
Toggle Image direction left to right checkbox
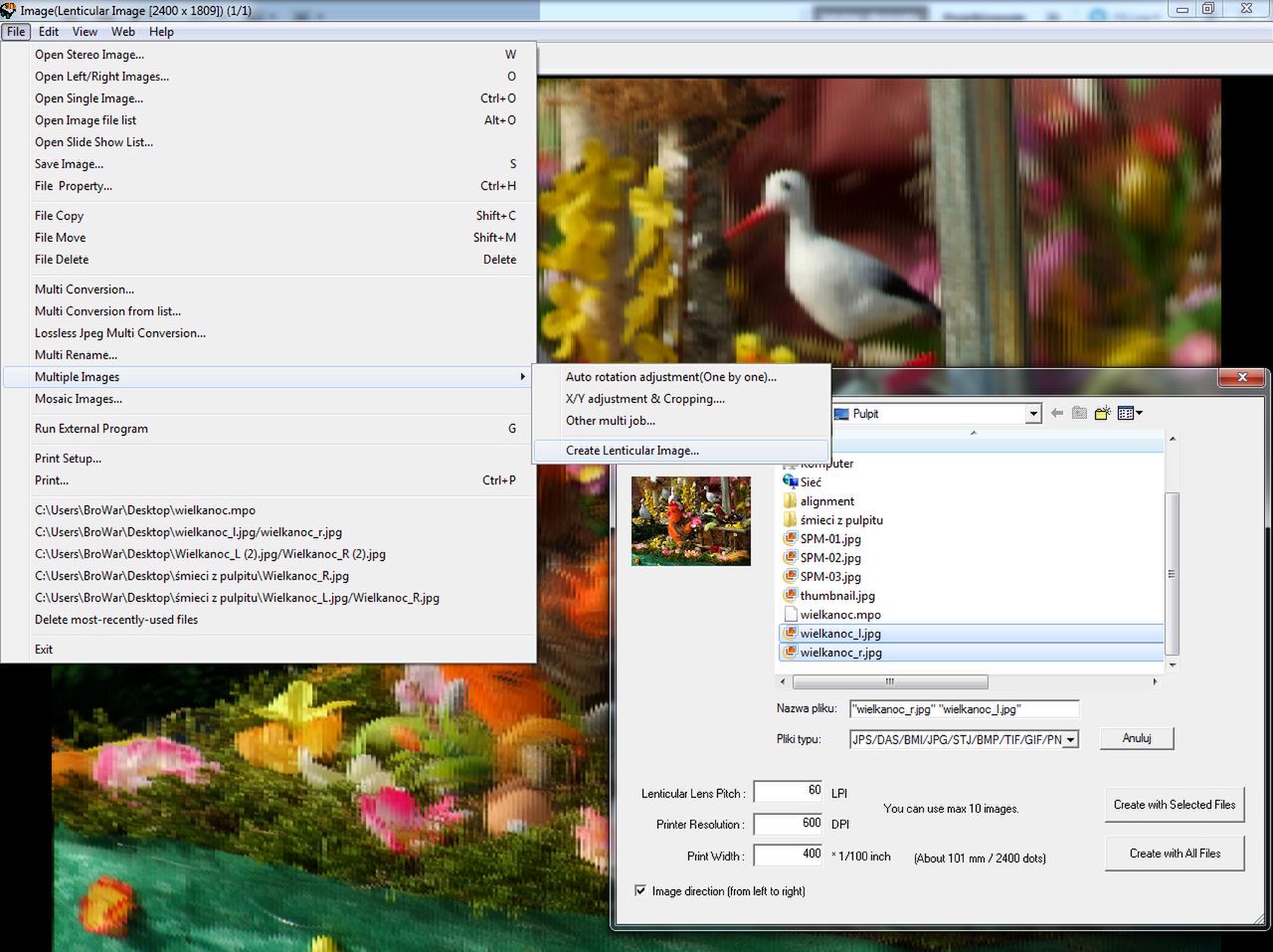640,890
